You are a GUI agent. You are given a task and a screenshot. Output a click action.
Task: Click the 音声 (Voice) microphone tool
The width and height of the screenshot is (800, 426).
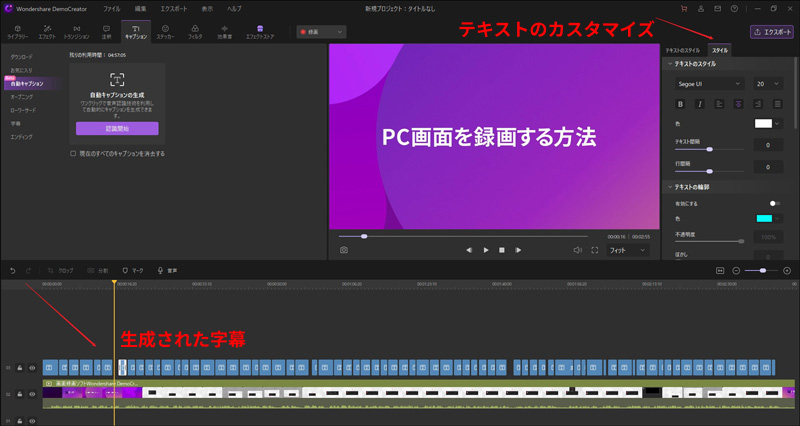coord(167,270)
